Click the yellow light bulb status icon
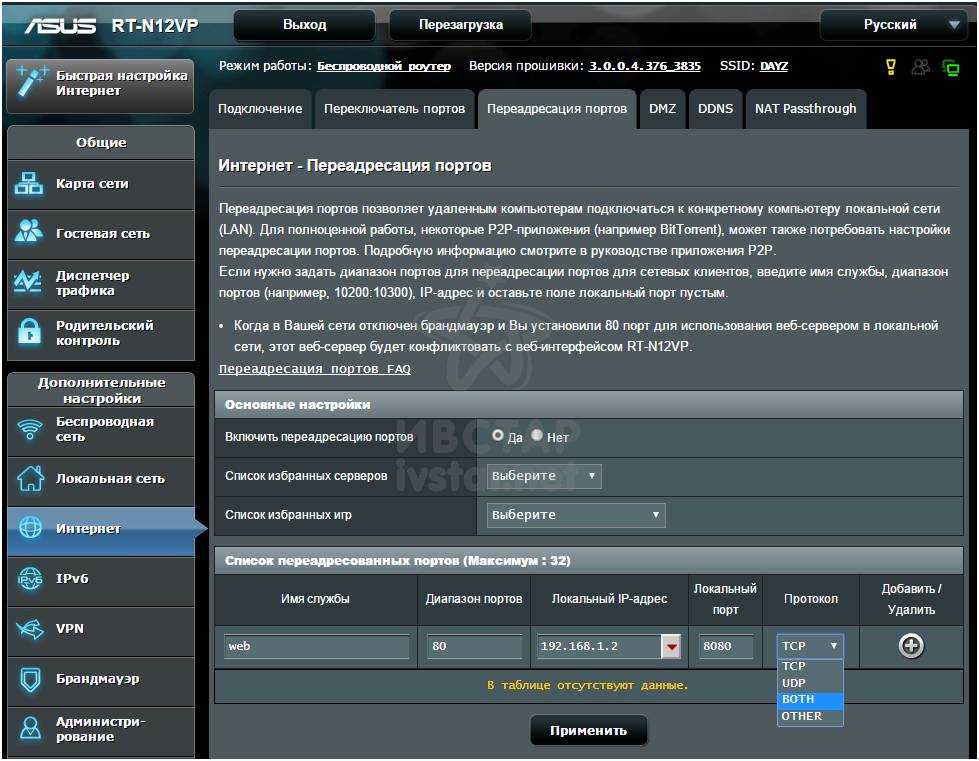Viewport: 979px width, 761px height. pyautogui.click(x=891, y=67)
